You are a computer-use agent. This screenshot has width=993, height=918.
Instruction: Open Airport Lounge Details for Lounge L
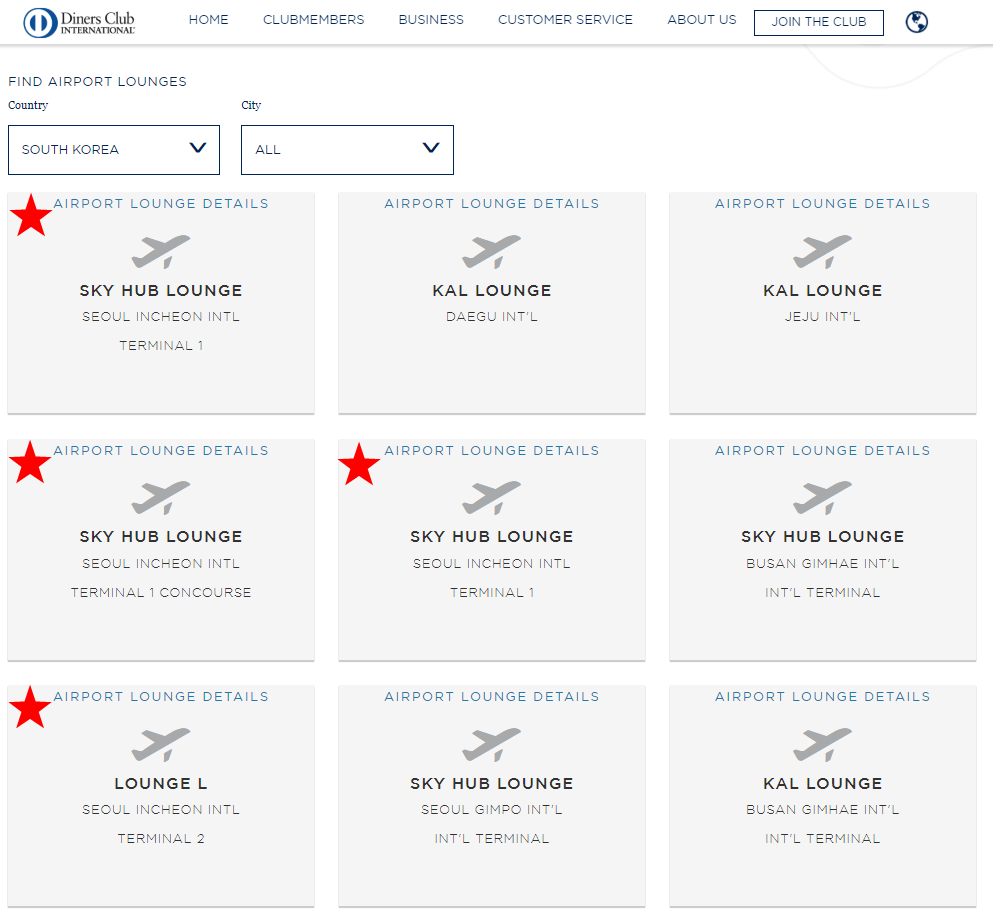coord(161,696)
